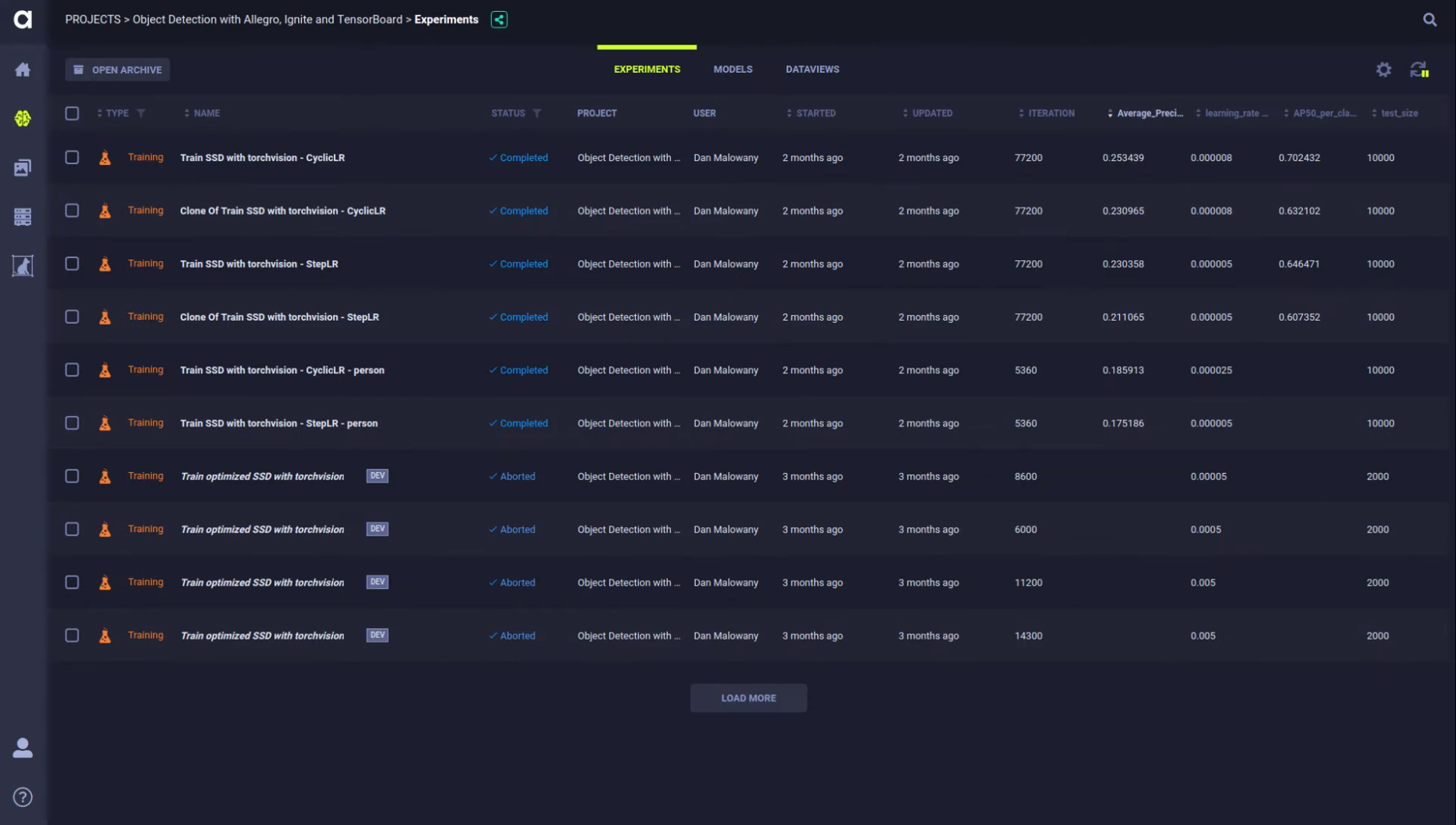1456x825 pixels.
Task: Select the Projects brain icon in sidebar
Action: pyautogui.click(x=23, y=118)
